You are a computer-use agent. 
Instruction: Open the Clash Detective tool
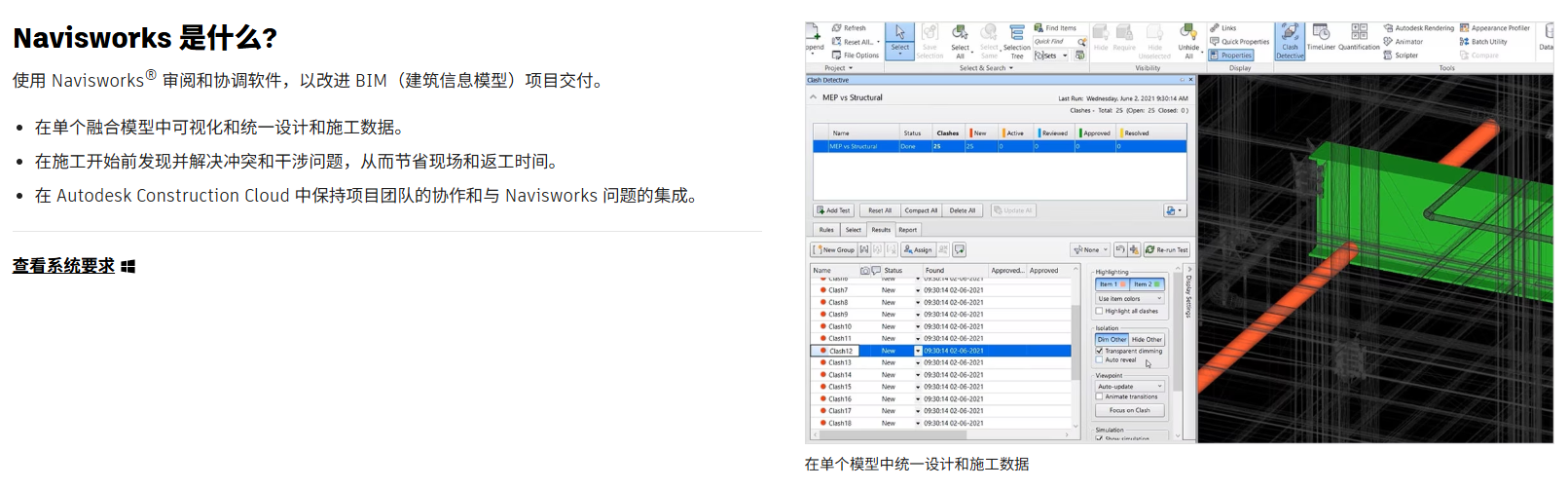[1290, 41]
